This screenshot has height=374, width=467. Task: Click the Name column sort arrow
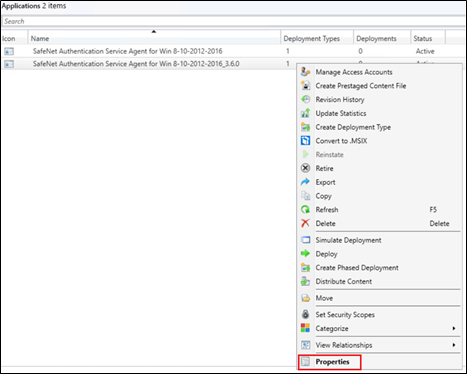tap(154, 32)
